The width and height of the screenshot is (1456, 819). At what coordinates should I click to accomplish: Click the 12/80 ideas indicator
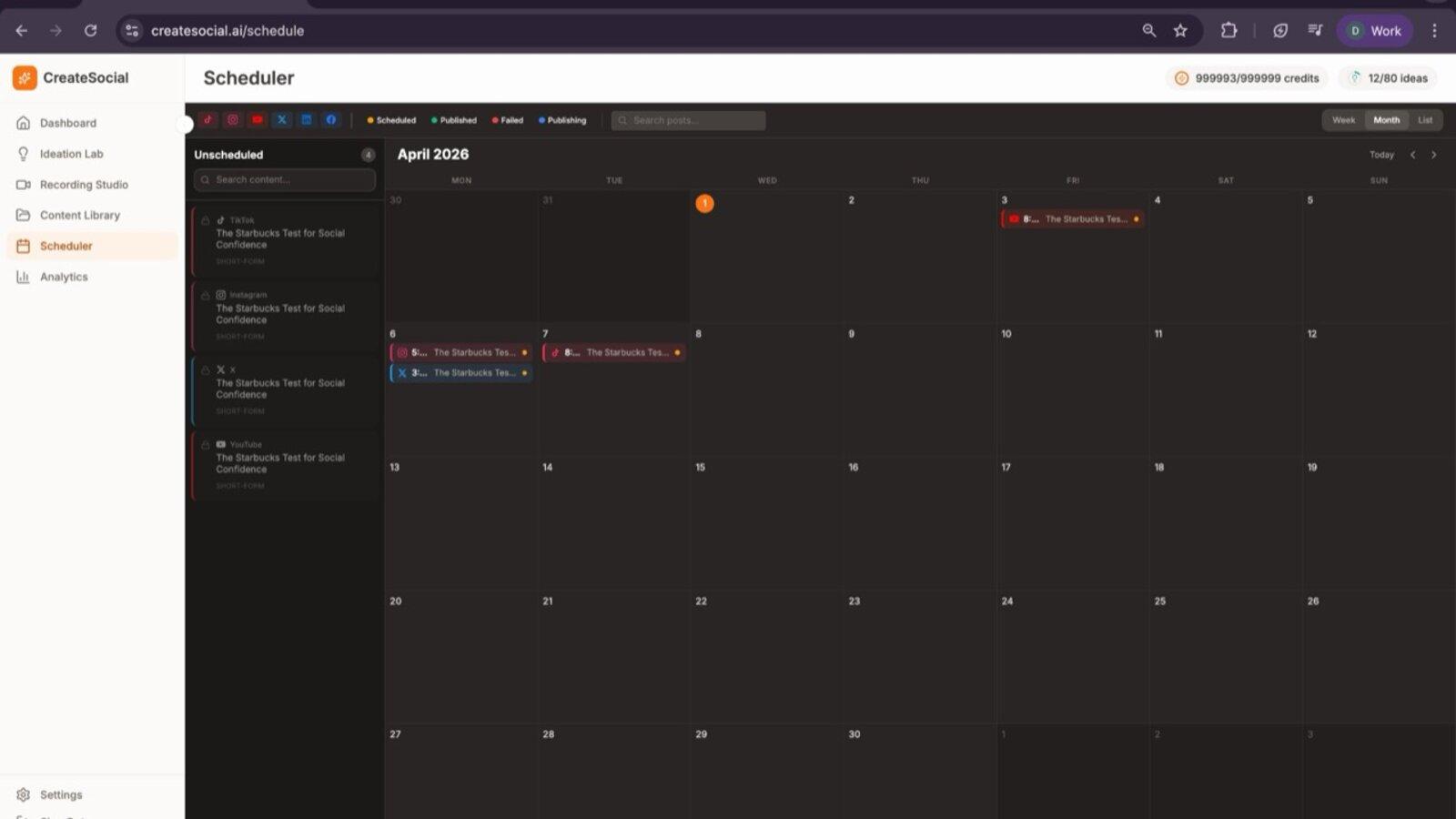(1388, 77)
